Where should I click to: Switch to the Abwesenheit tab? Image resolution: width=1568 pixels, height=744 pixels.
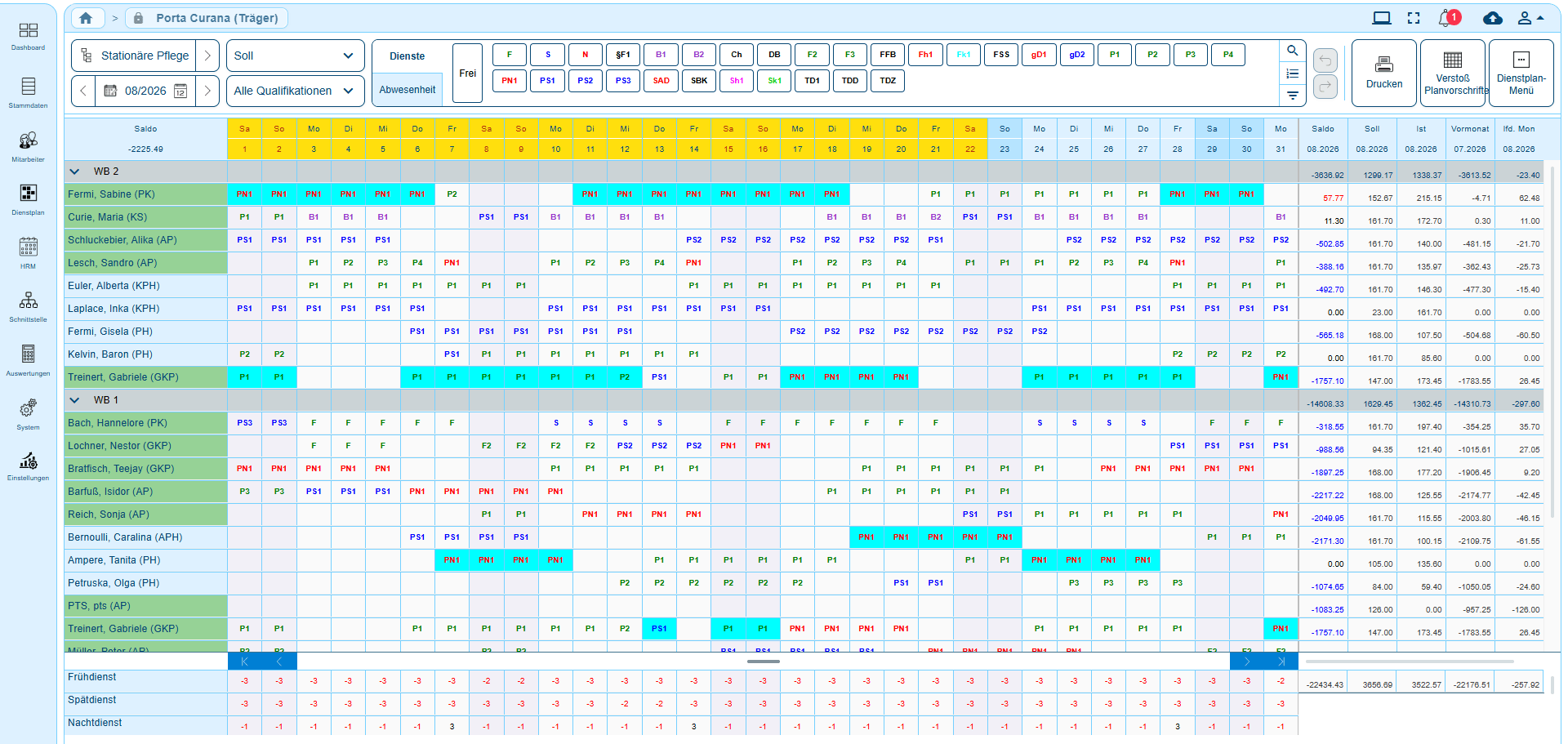tap(407, 90)
